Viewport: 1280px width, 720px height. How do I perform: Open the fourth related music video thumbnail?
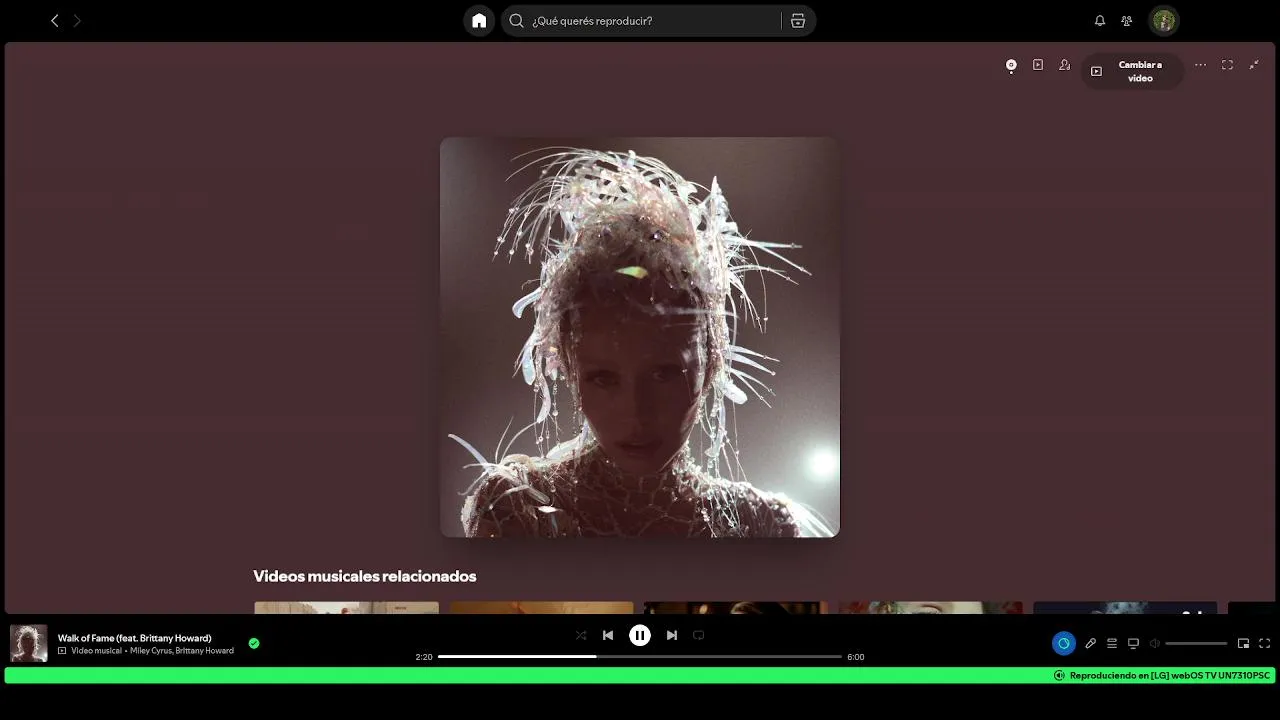click(x=931, y=607)
